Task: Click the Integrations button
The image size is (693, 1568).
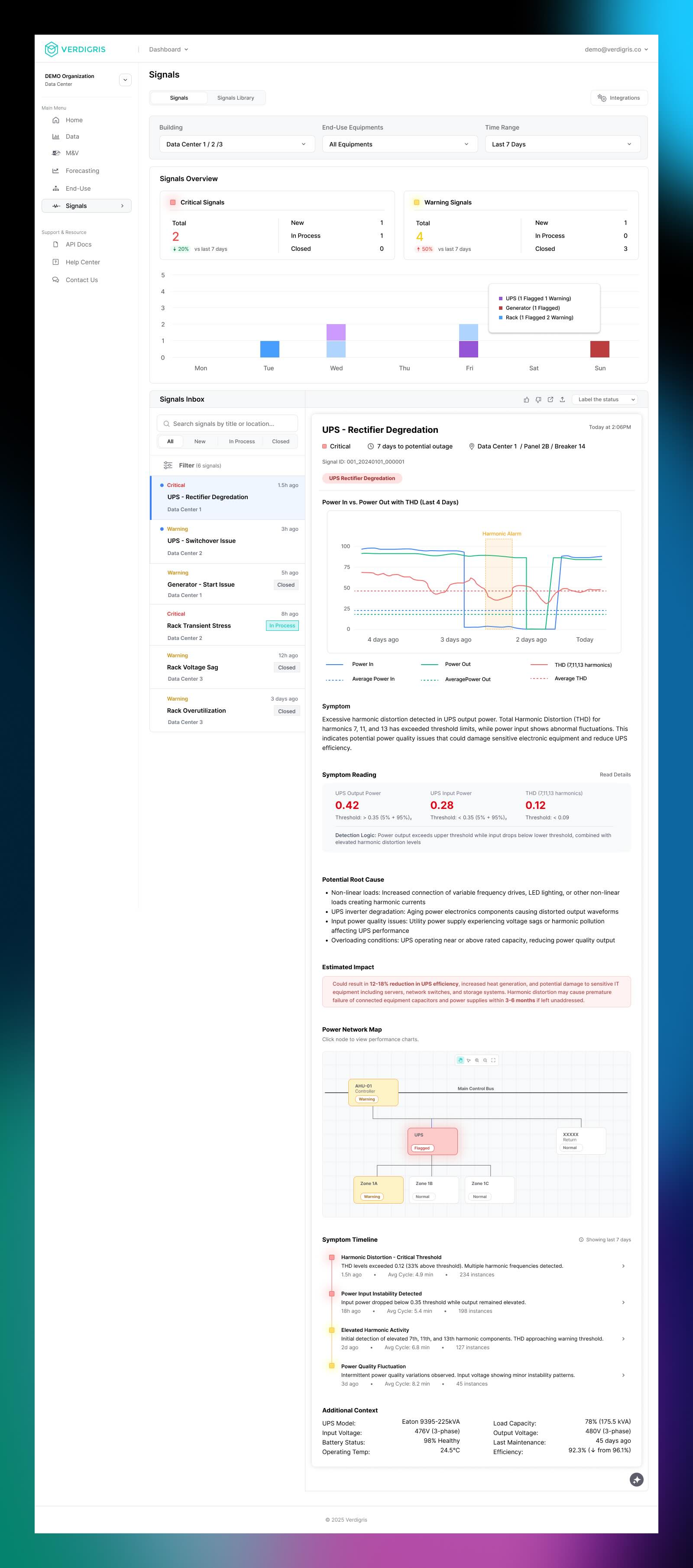Action: point(619,98)
